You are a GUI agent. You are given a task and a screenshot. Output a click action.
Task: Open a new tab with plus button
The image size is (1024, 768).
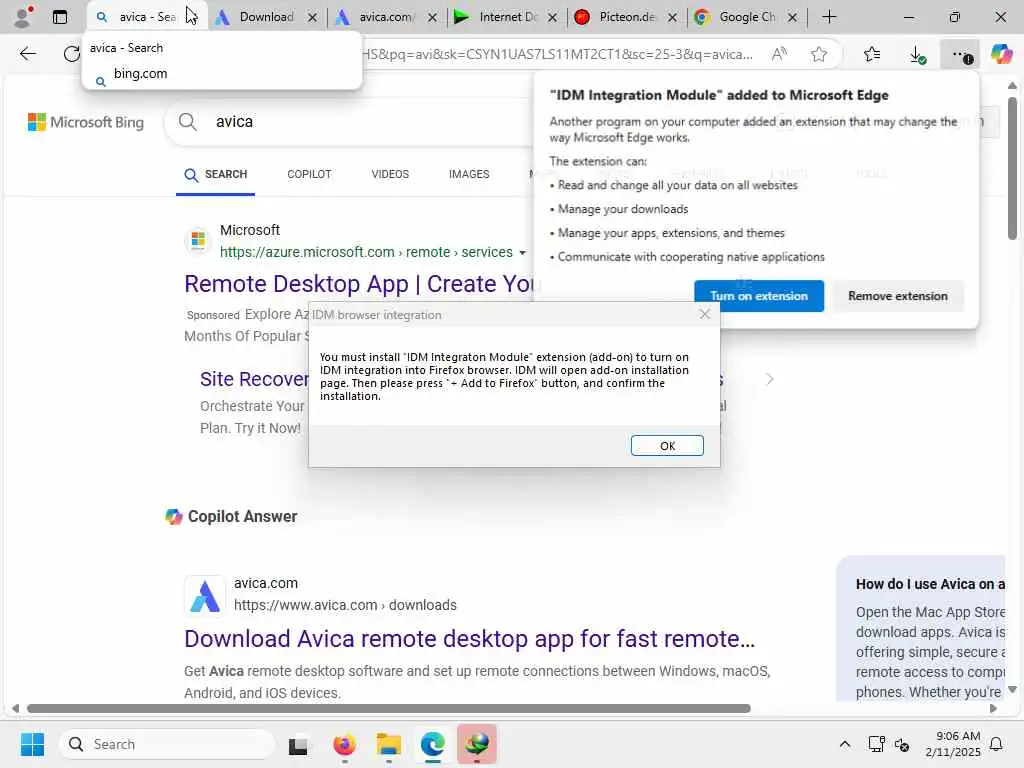point(829,17)
